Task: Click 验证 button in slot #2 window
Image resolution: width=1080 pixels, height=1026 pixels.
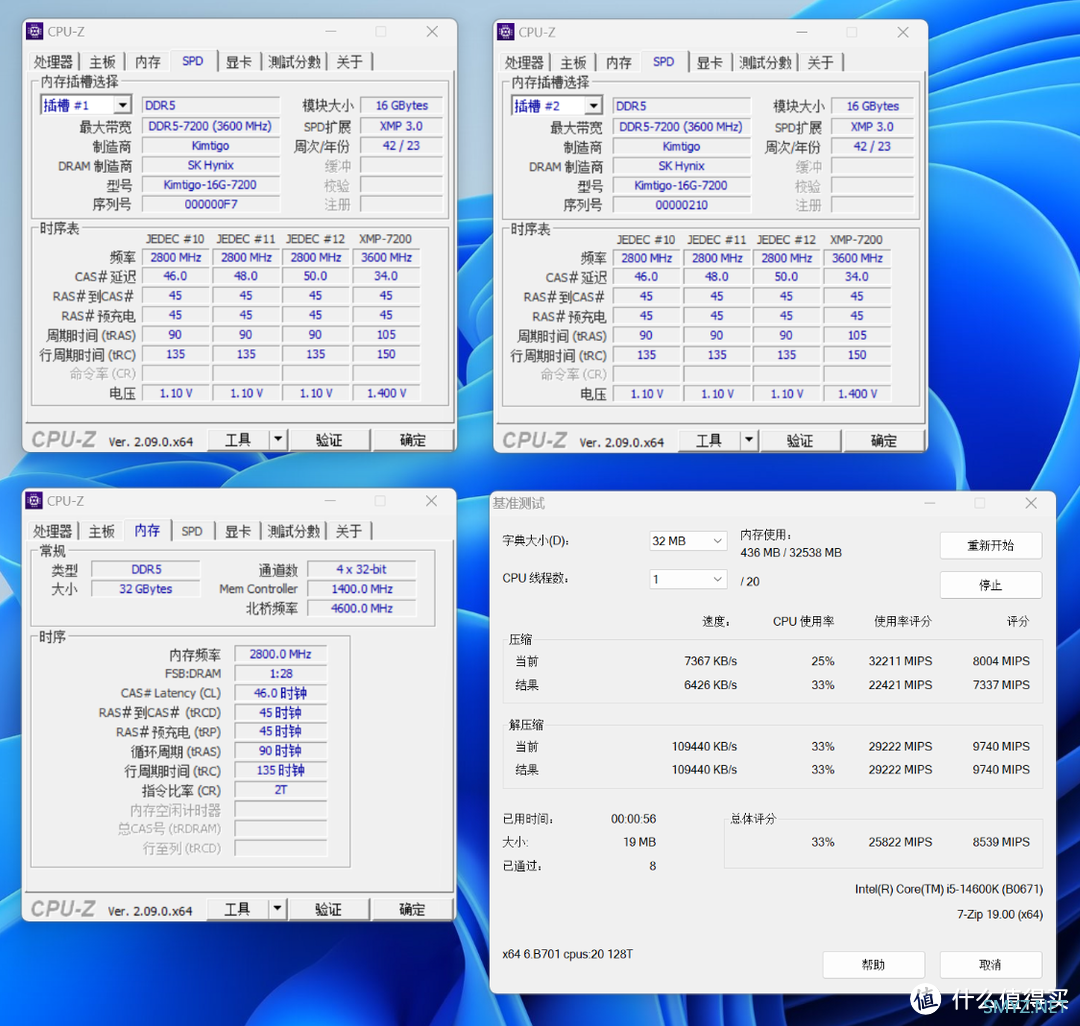Action: (x=800, y=440)
